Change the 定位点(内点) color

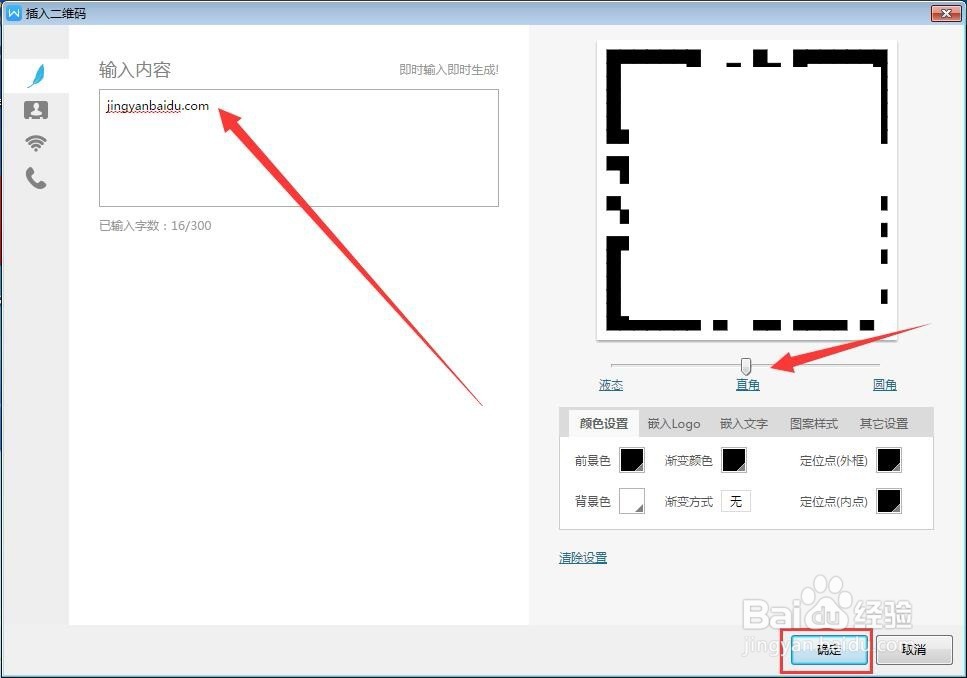pyautogui.click(x=889, y=501)
